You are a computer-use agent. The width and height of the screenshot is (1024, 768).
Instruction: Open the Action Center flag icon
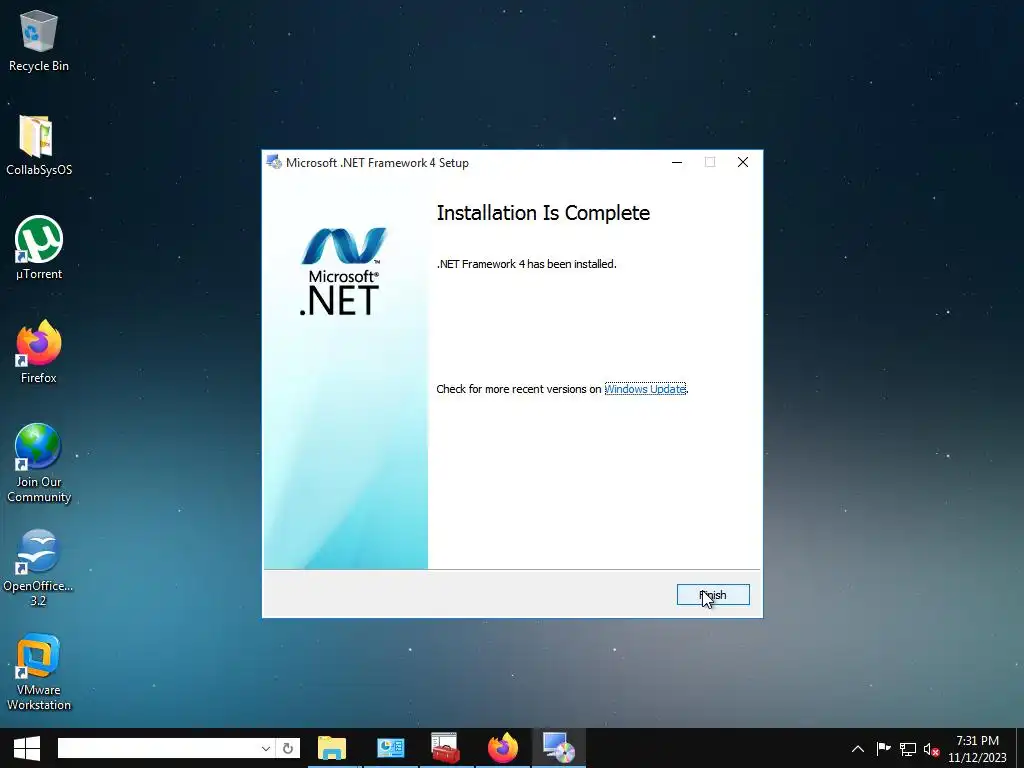click(883, 748)
